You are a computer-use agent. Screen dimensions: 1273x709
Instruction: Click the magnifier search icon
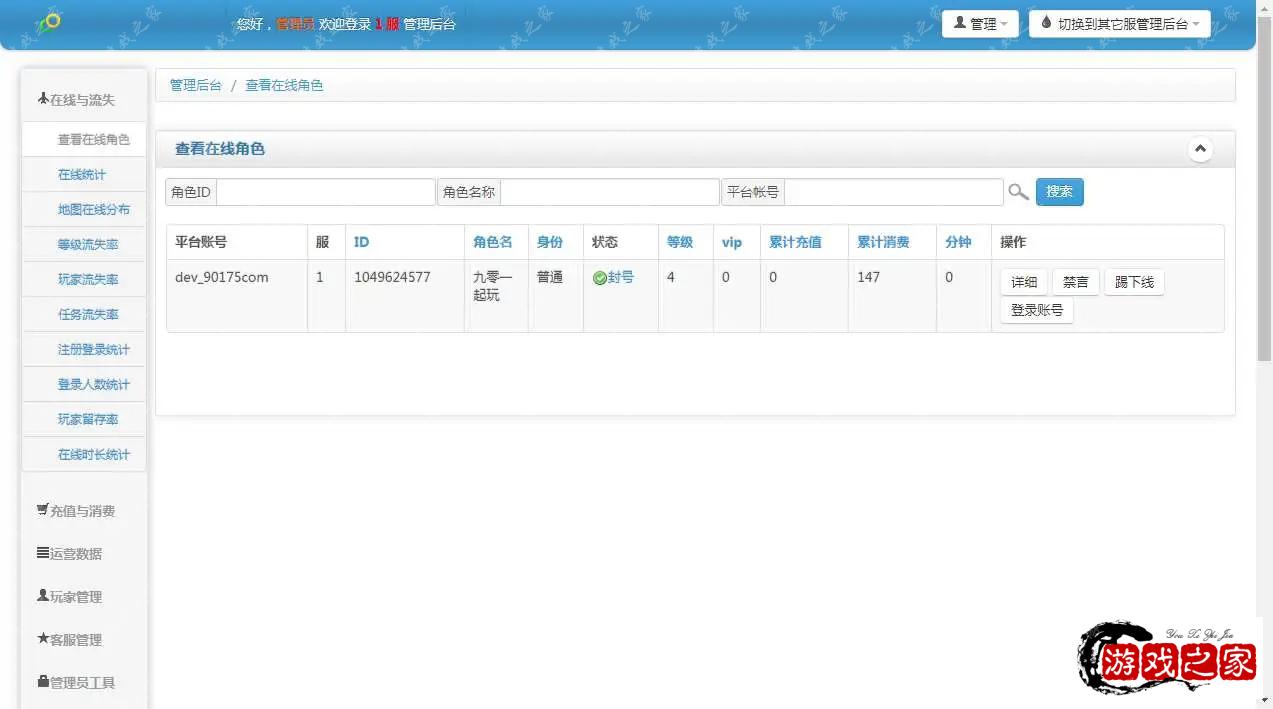1018,192
